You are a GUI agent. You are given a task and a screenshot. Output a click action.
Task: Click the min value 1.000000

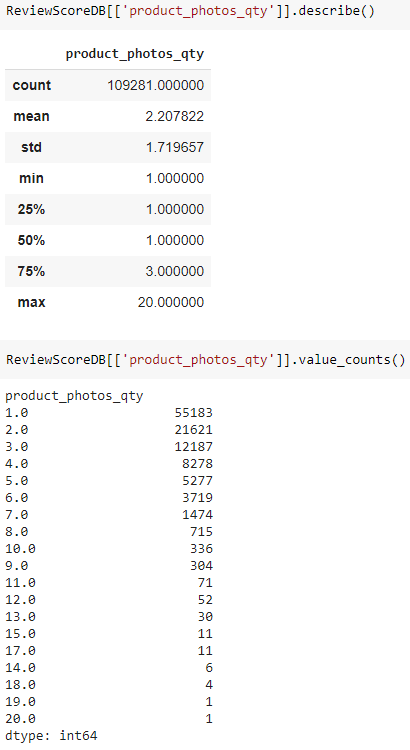175,178
